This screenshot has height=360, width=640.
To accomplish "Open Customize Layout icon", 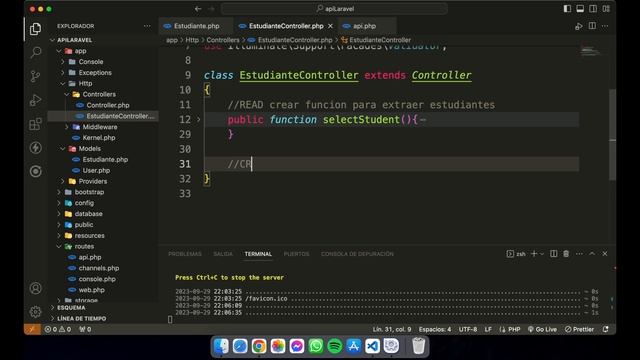I will 606,9.
